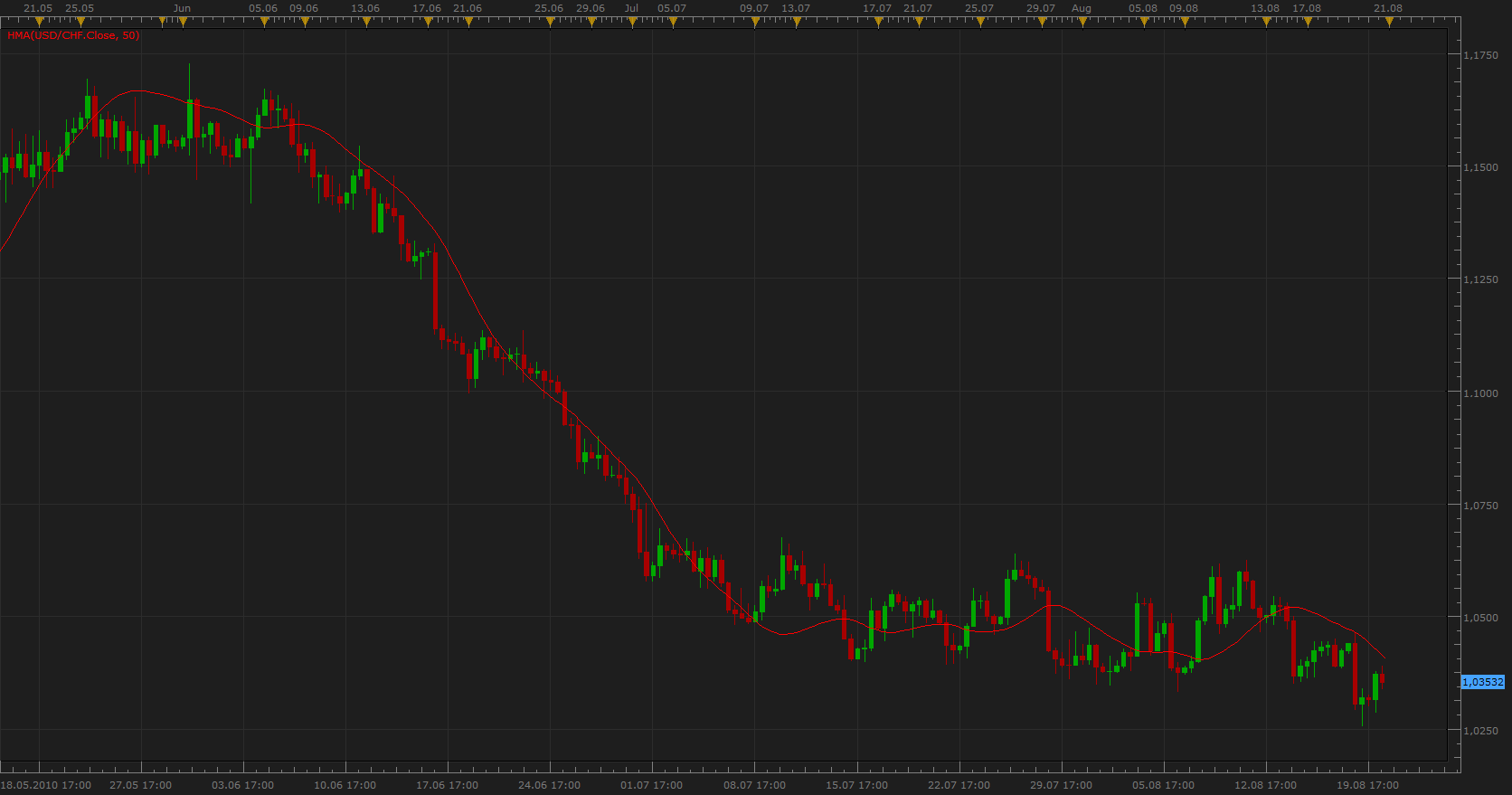Screen dimensions: 1512x795
Task: Click the orange marker under 09.07
Action: coord(755,22)
